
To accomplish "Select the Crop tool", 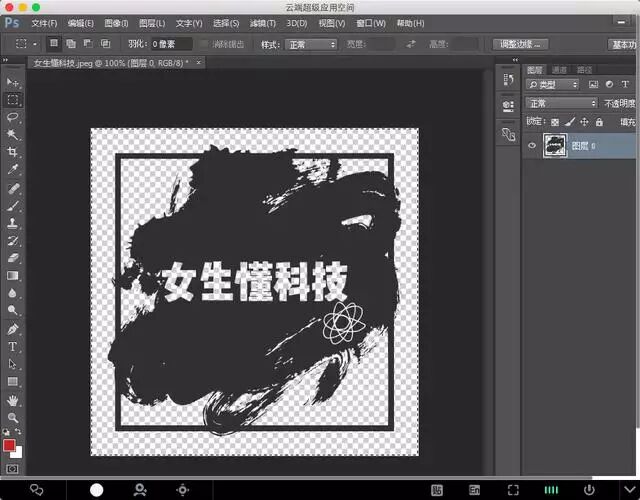I will point(12,152).
